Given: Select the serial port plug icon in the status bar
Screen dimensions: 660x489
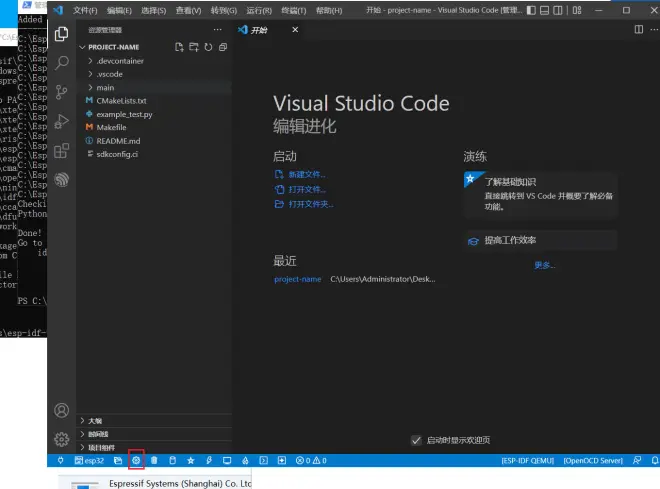Looking at the screenshot, I should click(61, 460).
